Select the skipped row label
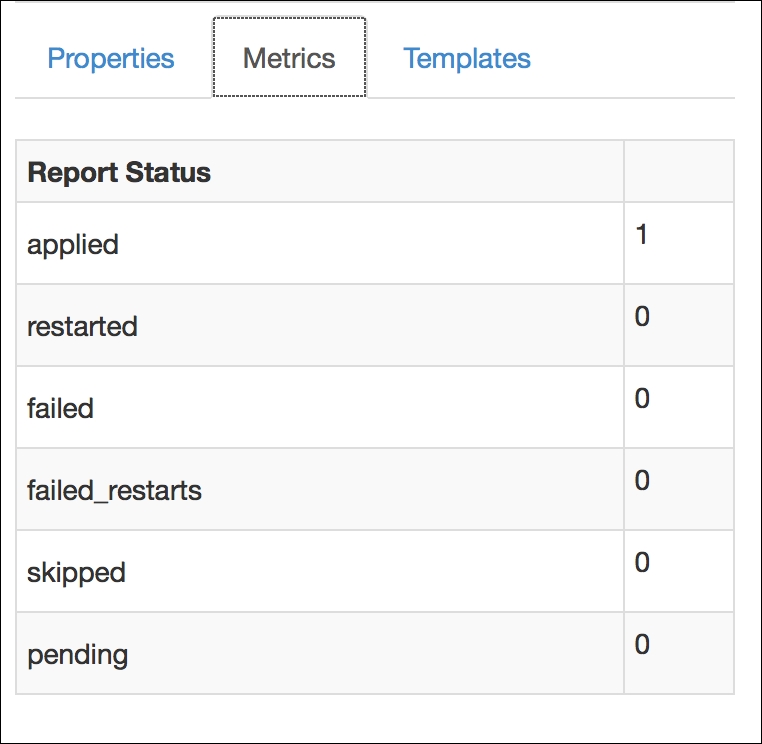Screen dimensions: 762x744 [x=76, y=572]
